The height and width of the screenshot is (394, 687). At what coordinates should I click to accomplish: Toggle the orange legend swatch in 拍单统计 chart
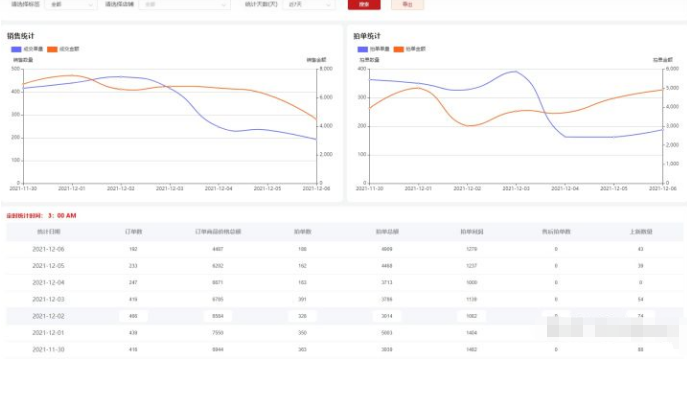click(x=398, y=49)
